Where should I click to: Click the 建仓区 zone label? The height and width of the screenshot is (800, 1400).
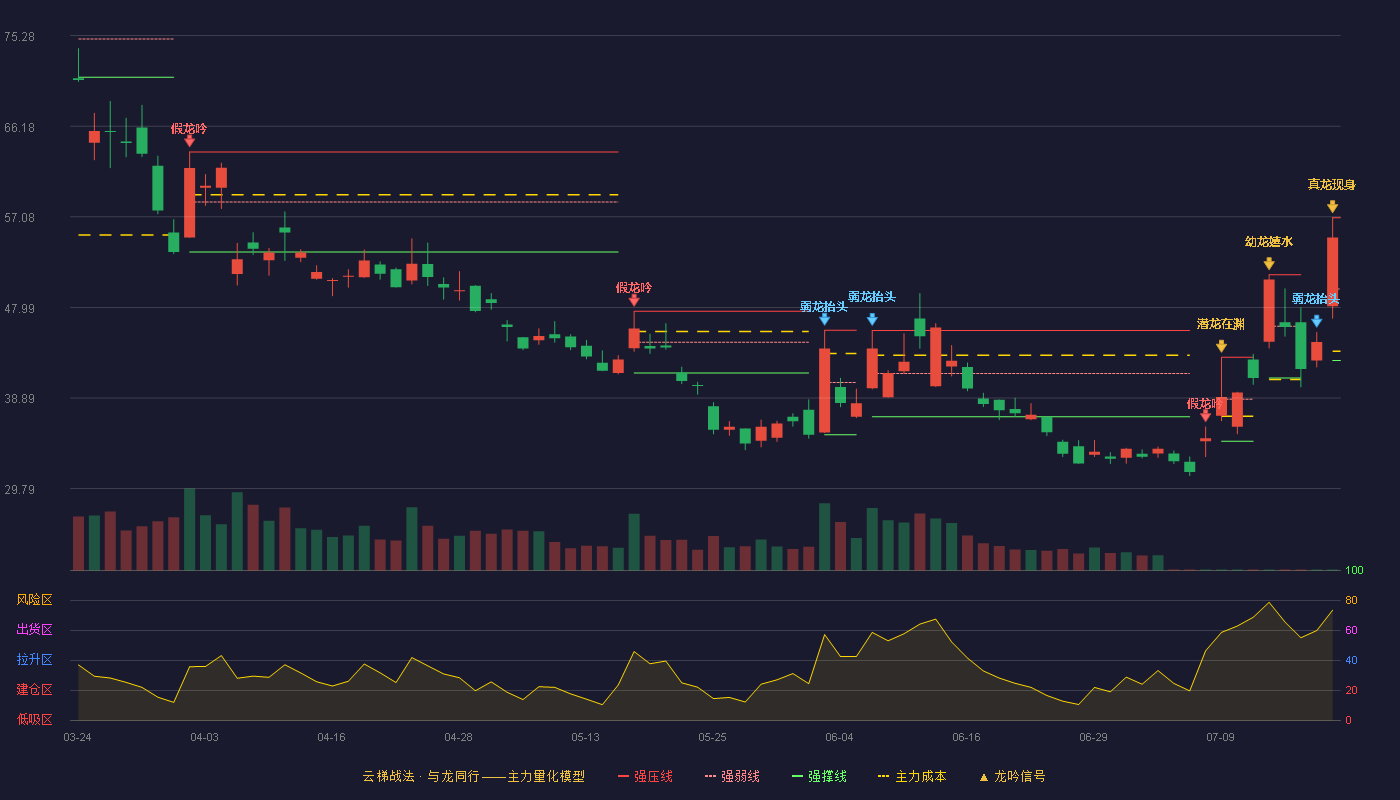point(34,690)
